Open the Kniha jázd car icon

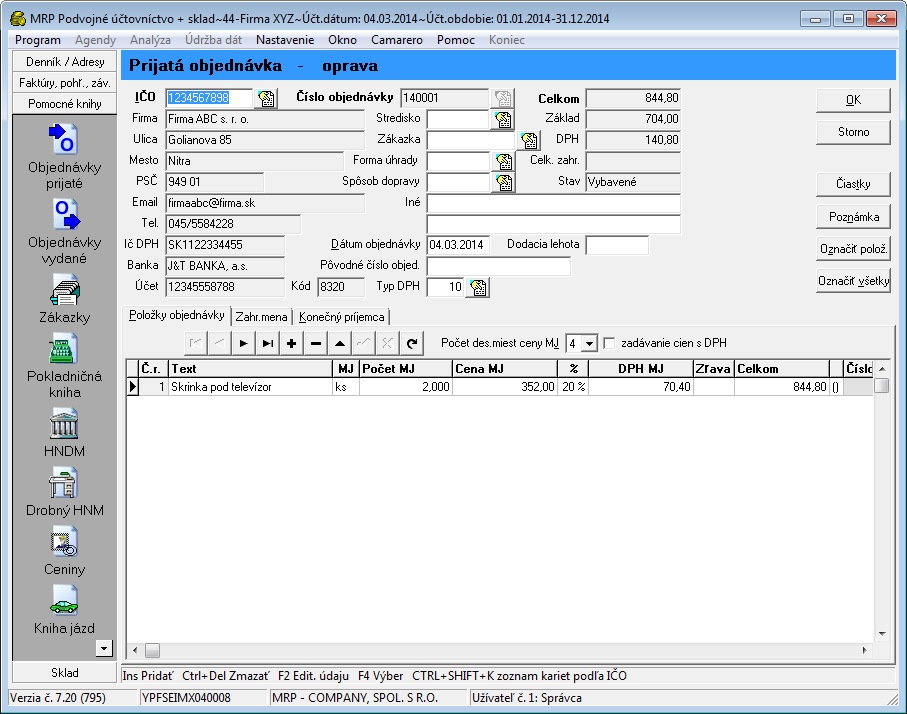[x=64, y=601]
